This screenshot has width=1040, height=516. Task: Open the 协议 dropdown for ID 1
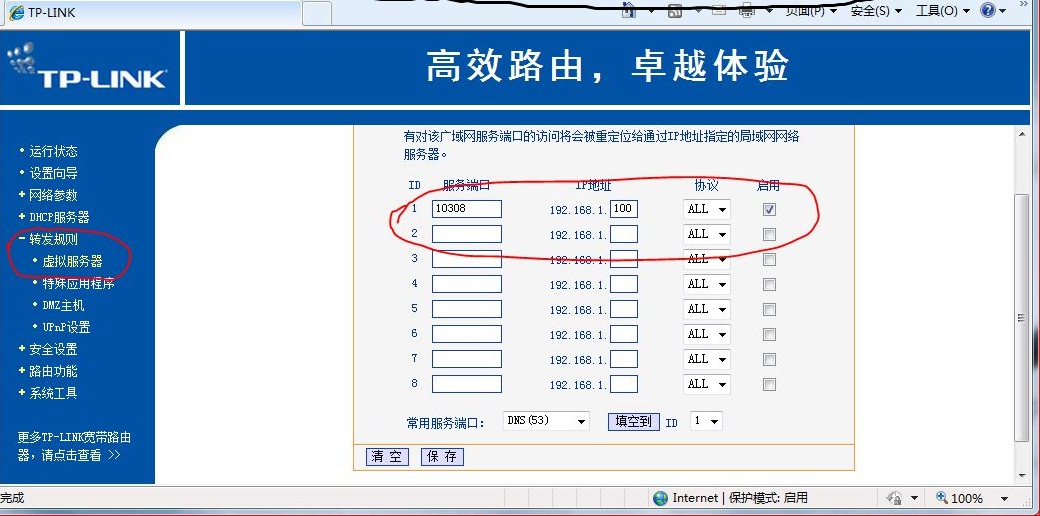pyautogui.click(x=706, y=210)
